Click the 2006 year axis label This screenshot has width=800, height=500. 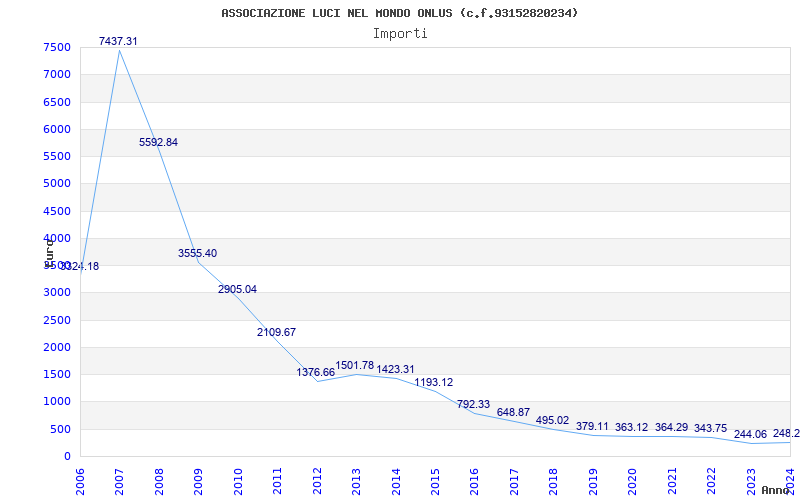tap(81, 481)
